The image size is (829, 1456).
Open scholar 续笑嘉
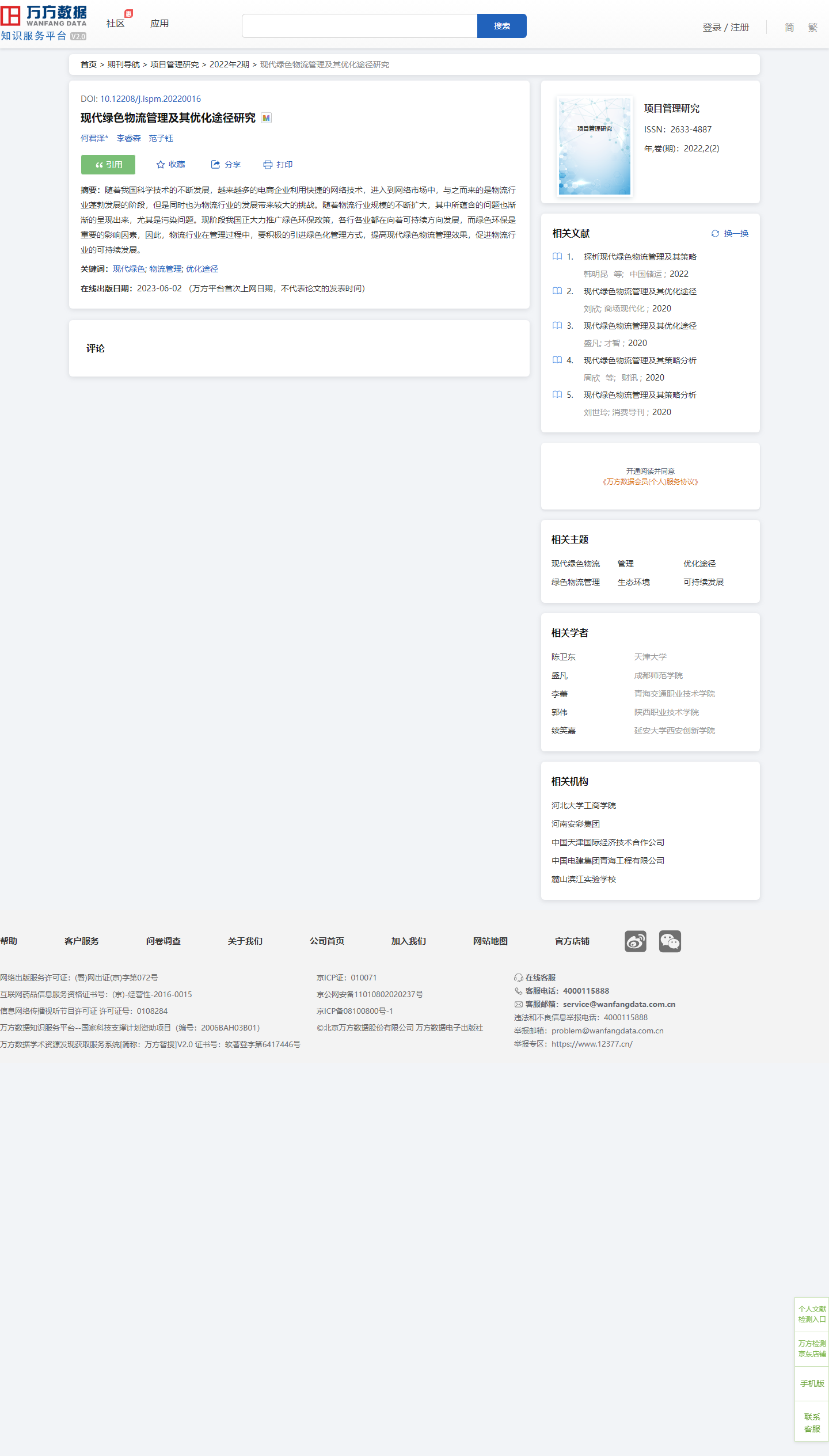(564, 731)
